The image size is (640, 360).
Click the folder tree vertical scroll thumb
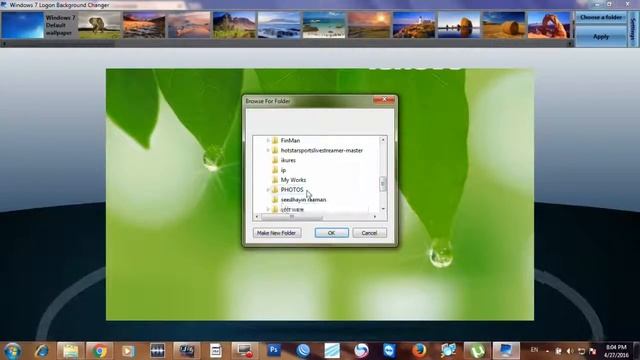pyautogui.click(x=383, y=184)
